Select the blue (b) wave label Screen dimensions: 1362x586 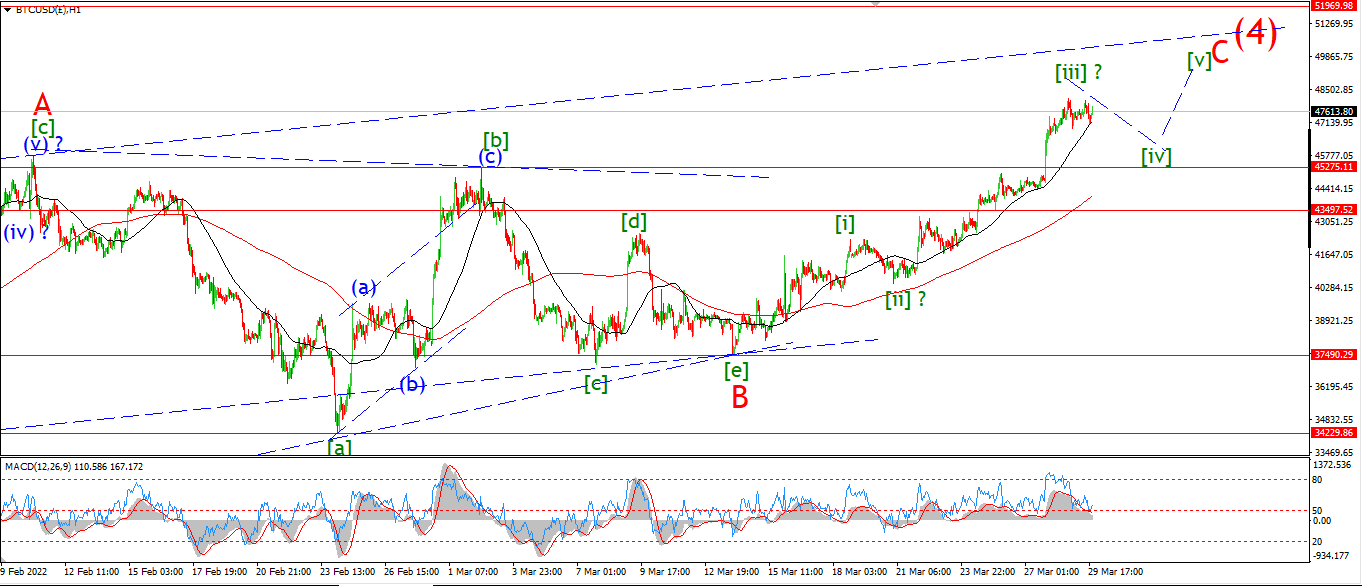click(x=413, y=384)
